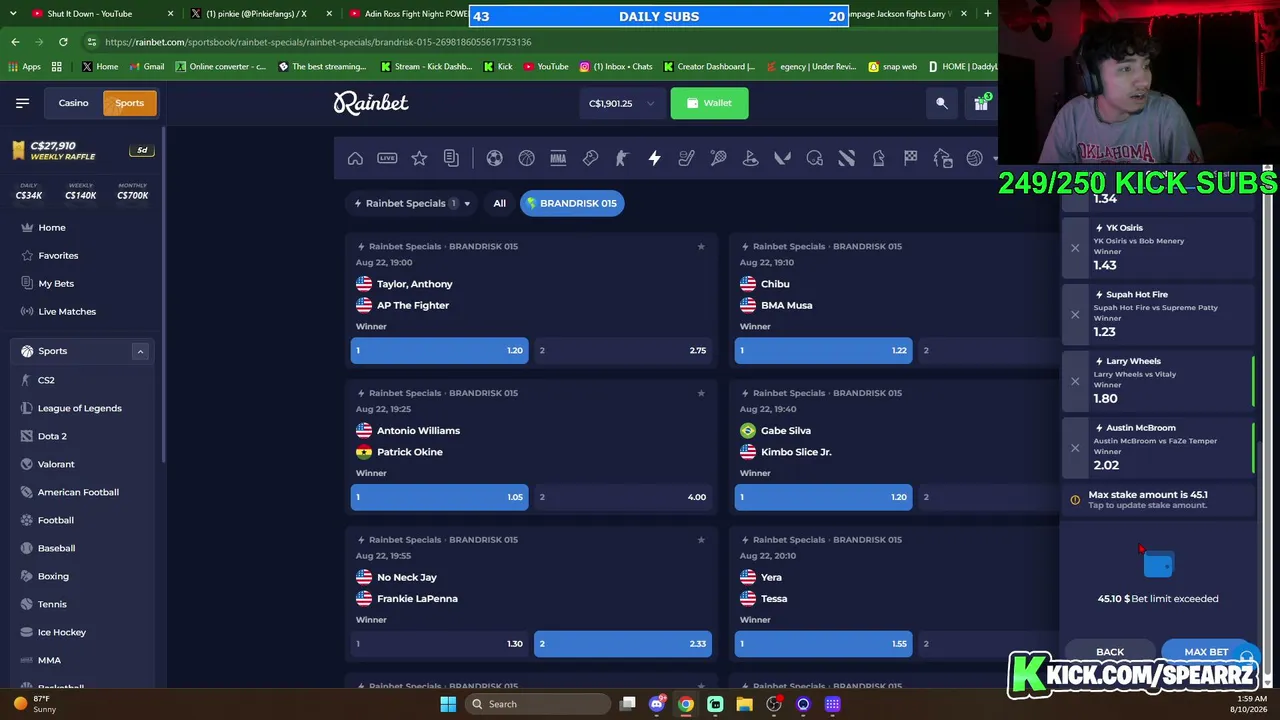Open the Windows Start menu
Image resolution: width=1280 pixels, height=720 pixels.
pyautogui.click(x=448, y=704)
